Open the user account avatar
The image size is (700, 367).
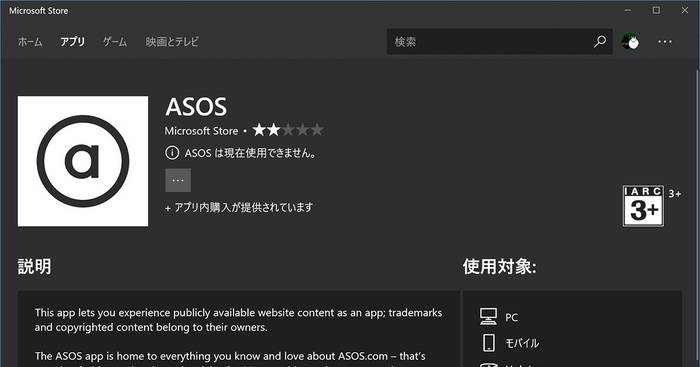tap(630, 42)
